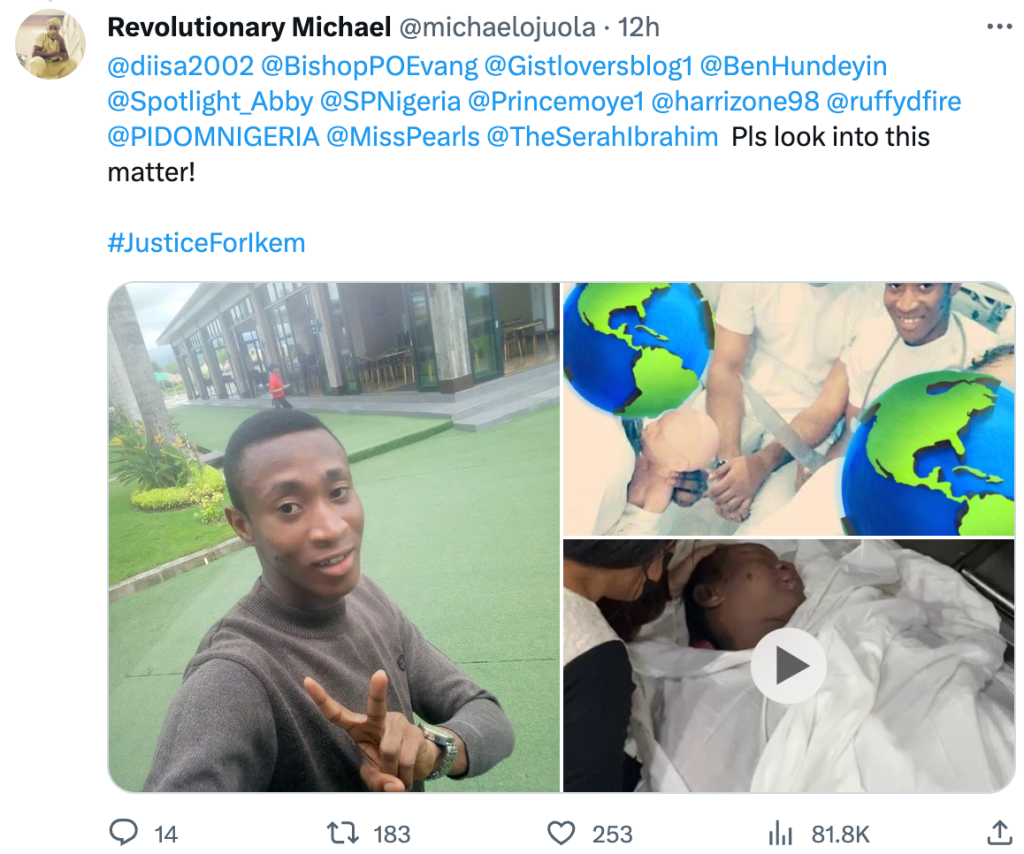Click the @Gistloversblog1 mention
The image size is (1024, 854).
pyautogui.click(x=590, y=66)
